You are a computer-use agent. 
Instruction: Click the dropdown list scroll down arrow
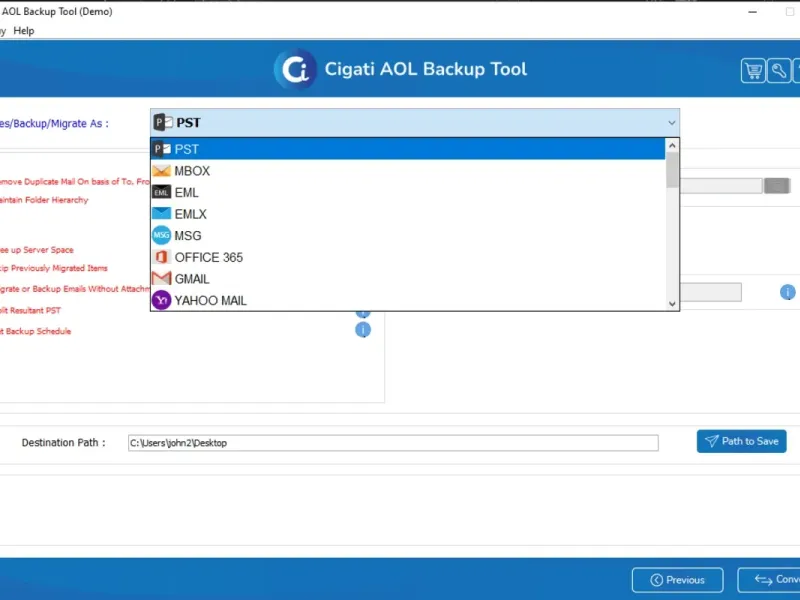672,304
